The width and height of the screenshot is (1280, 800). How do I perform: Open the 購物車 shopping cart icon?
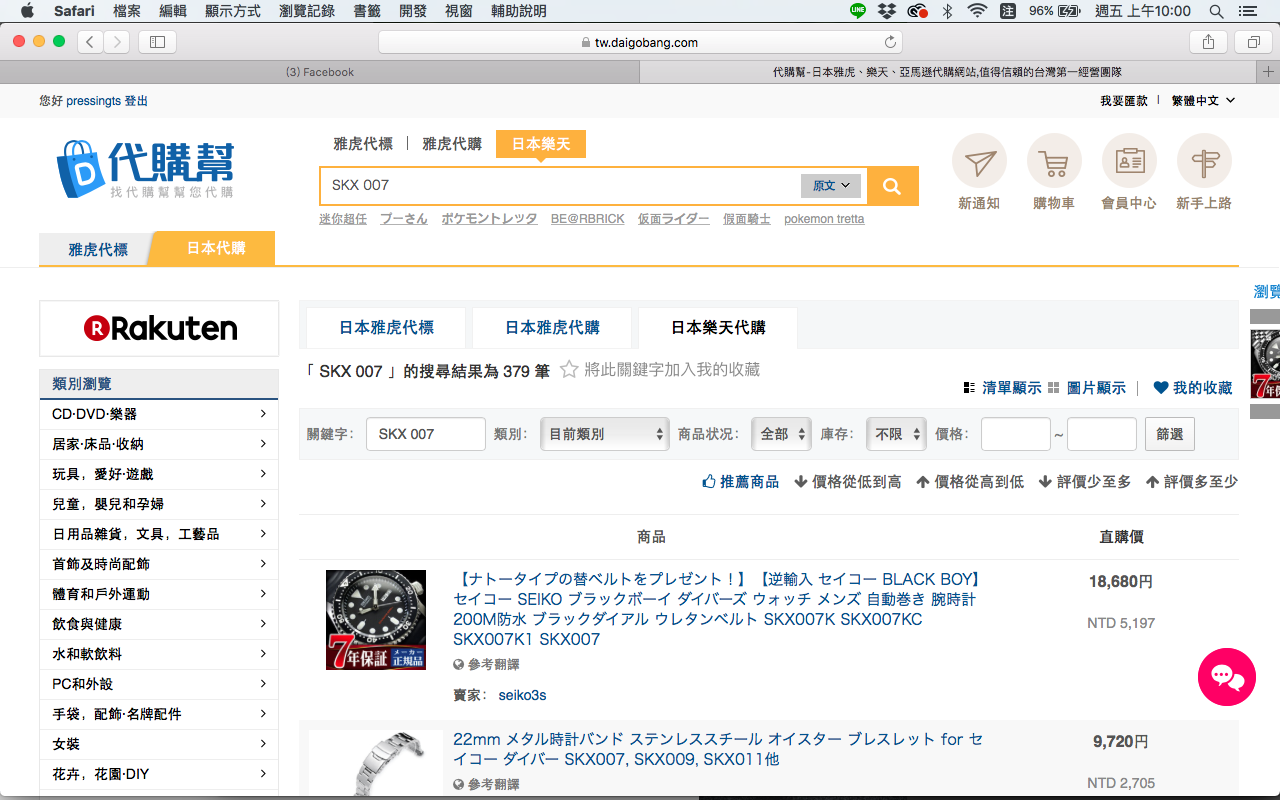[x=1054, y=161]
